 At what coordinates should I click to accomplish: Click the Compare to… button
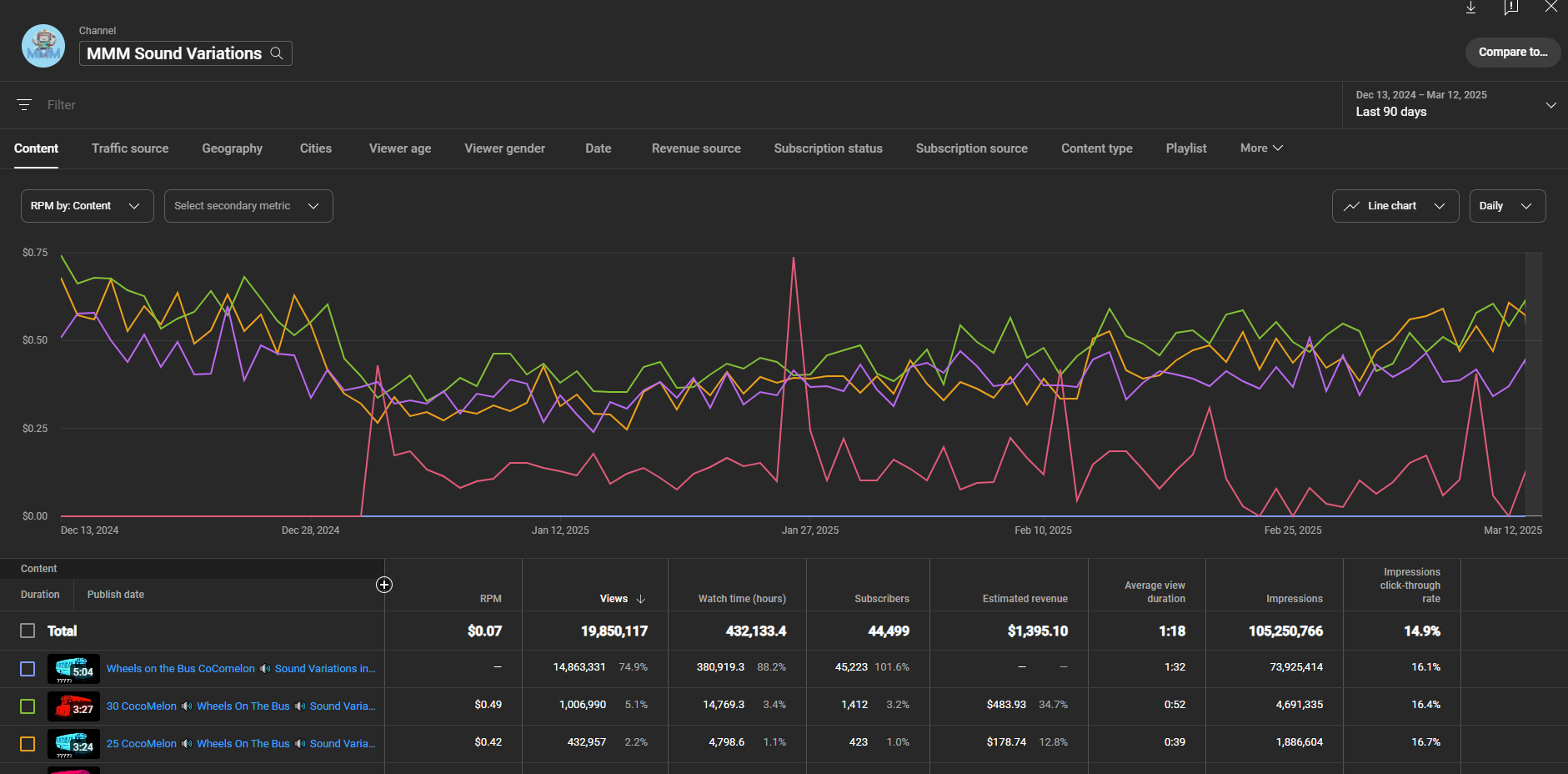[1512, 52]
